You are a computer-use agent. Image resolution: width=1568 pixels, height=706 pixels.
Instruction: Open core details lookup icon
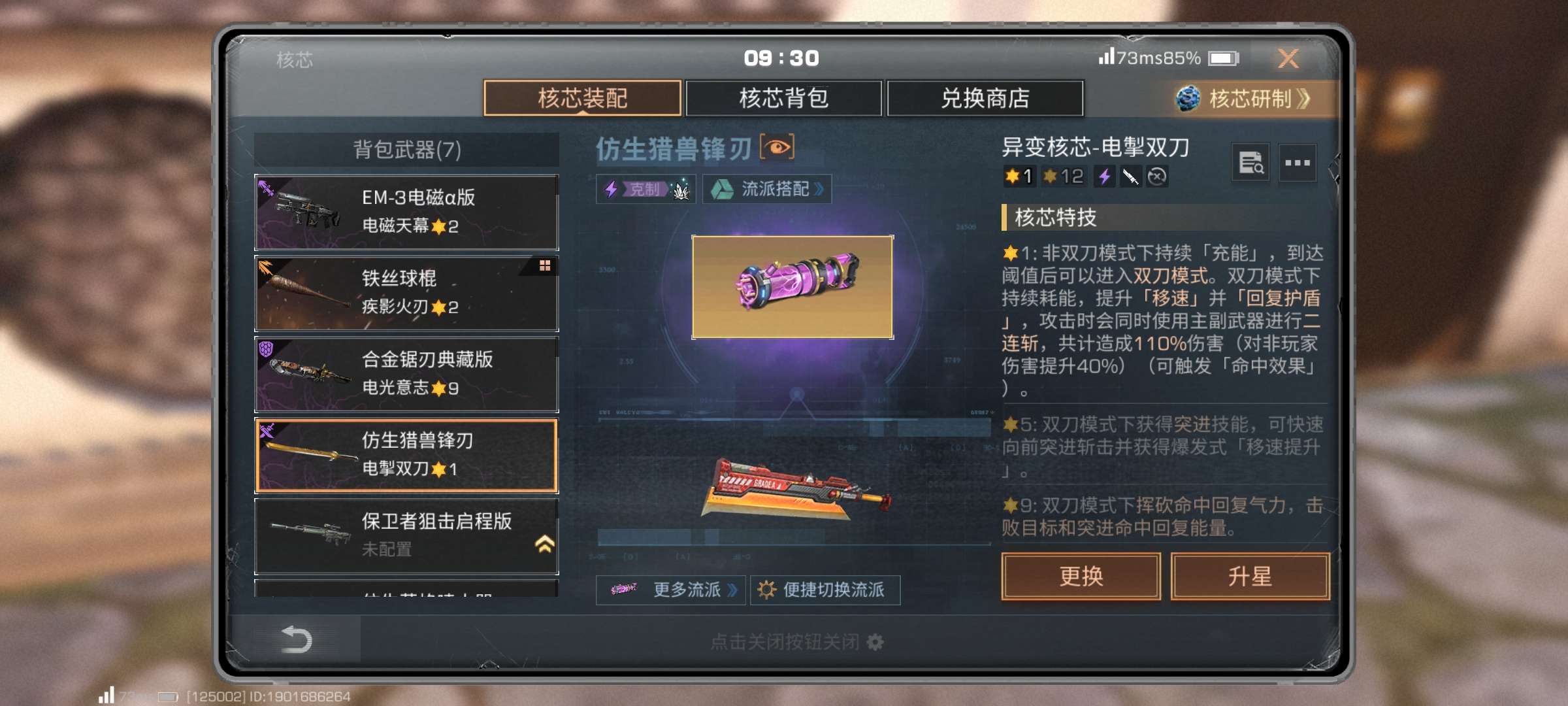coord(1251,163)
